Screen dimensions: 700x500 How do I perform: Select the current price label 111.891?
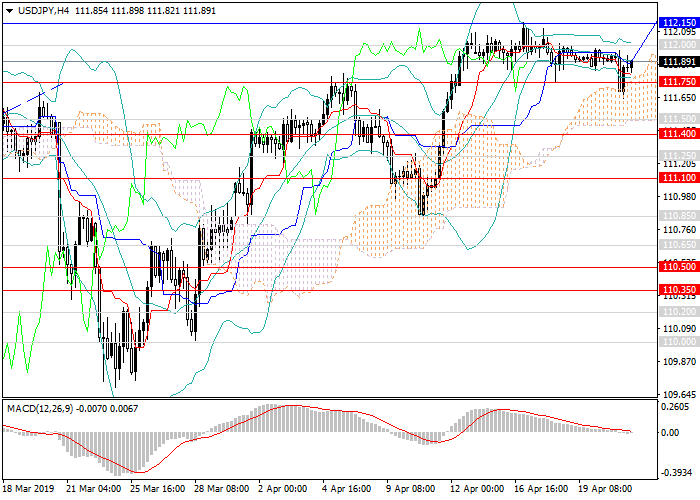click(x=679, y=62)
